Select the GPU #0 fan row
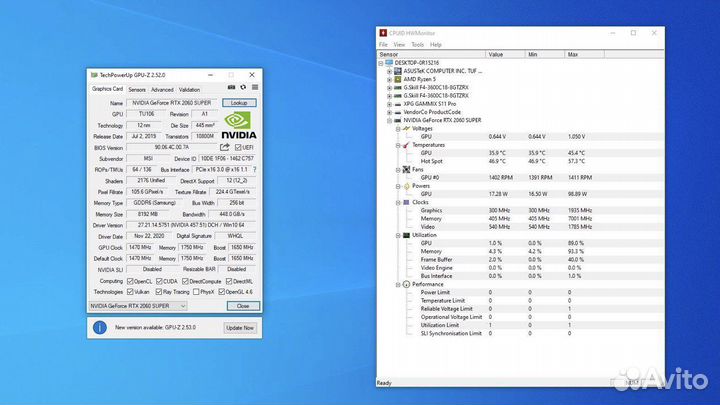 click(520, 178)
